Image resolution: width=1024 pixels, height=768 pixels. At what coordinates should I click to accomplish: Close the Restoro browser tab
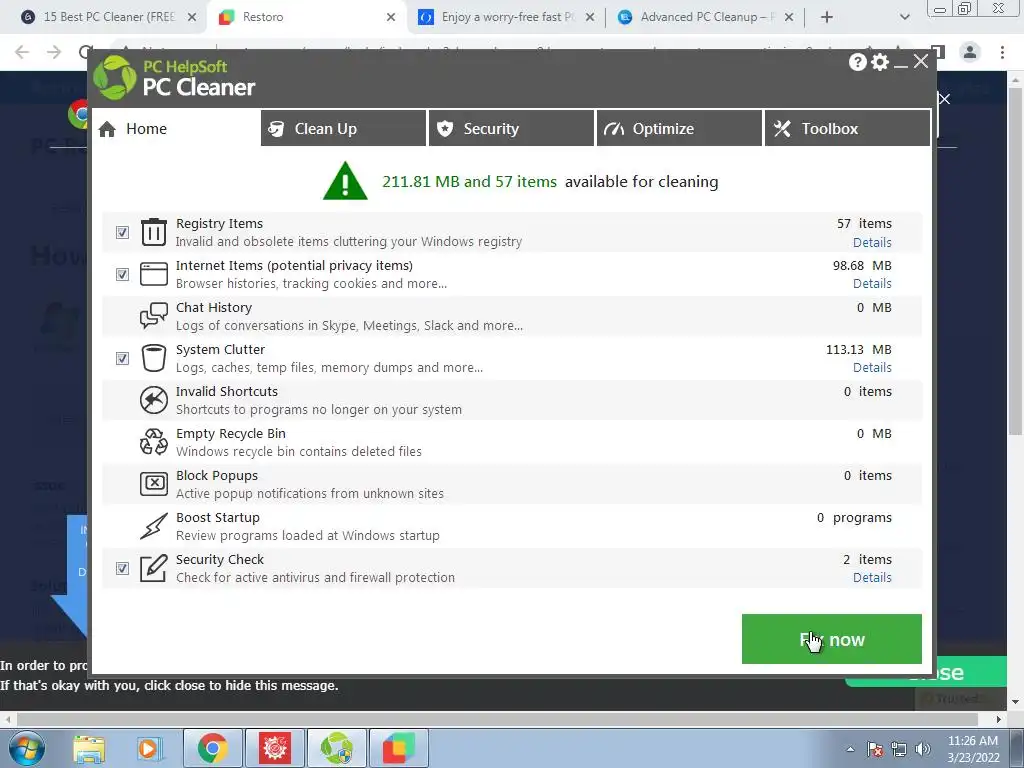391,17
